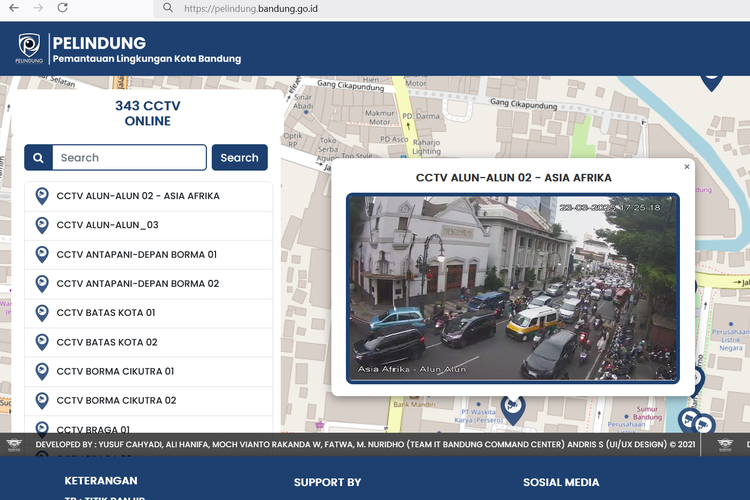Click pin icon for ANTAPANI-DEPAN BORMA 01 row

pyautogui.click(x=42, y=255)
